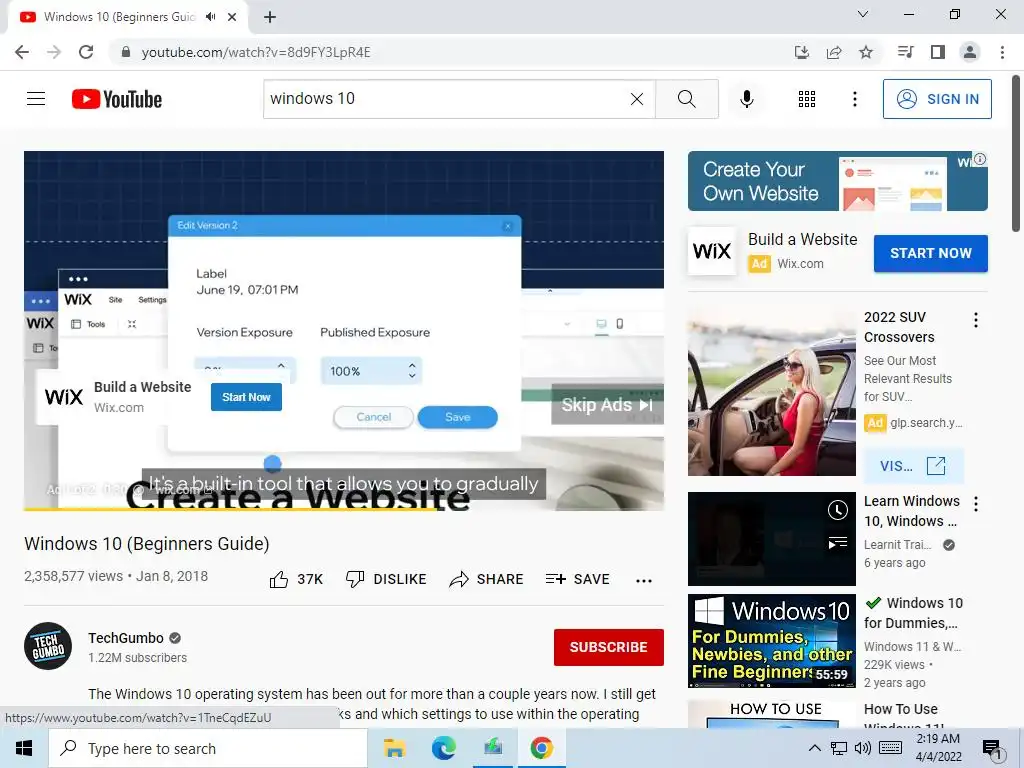Viewport: 1024px width, 768px height.
Task: Click the ad info icon on banner
Action: coord(980,159)
